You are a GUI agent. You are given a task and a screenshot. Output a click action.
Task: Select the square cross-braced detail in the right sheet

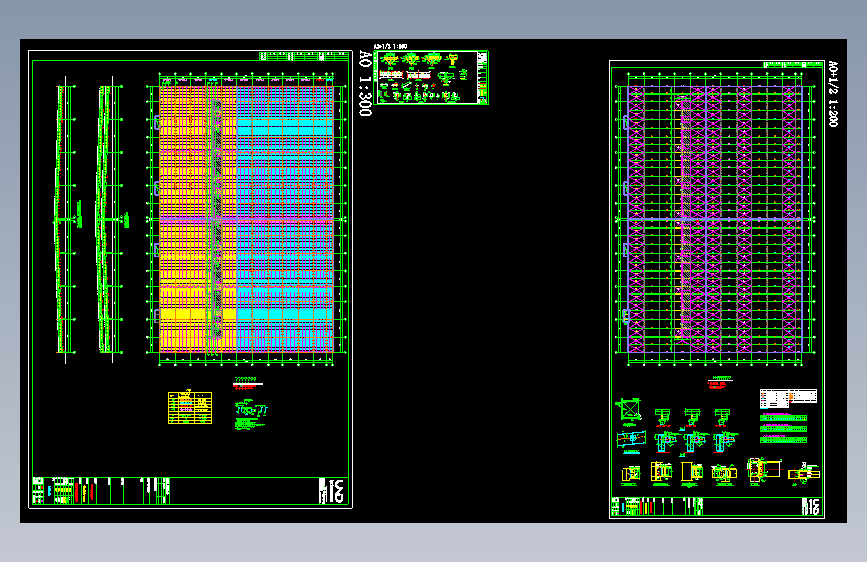[629, 411]
